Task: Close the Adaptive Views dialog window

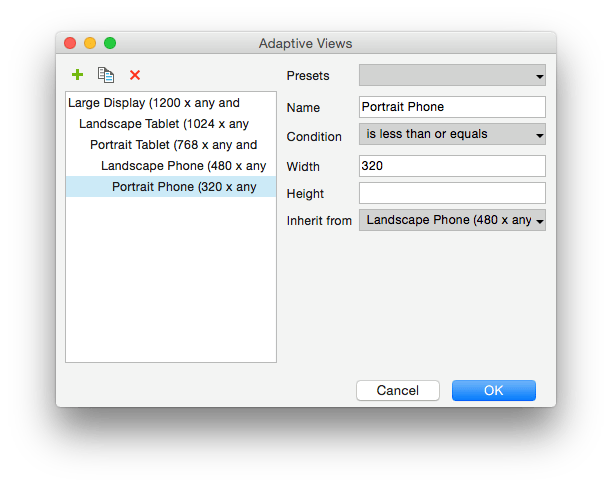Action: coord(70,43)
